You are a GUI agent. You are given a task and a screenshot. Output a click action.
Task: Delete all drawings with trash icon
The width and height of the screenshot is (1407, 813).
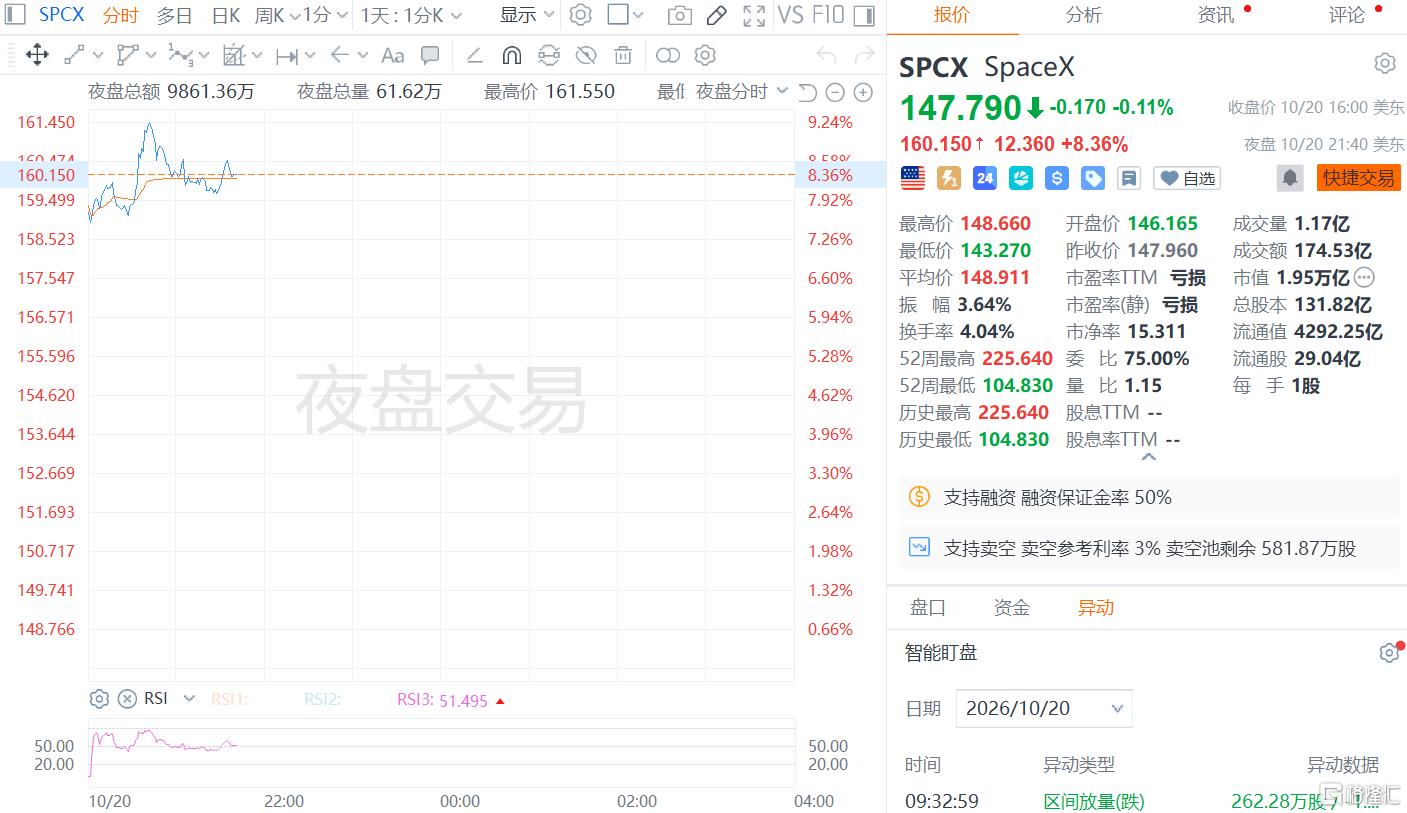coord(623,55)
